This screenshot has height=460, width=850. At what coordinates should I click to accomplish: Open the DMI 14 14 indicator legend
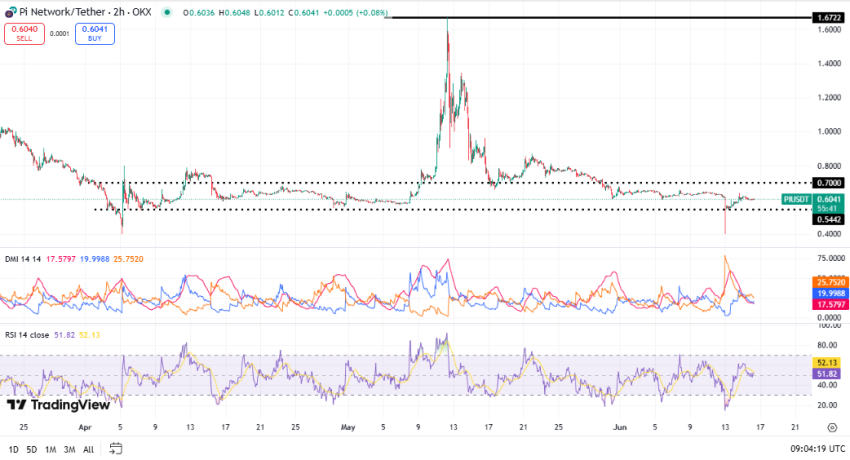tap(23, 259)
